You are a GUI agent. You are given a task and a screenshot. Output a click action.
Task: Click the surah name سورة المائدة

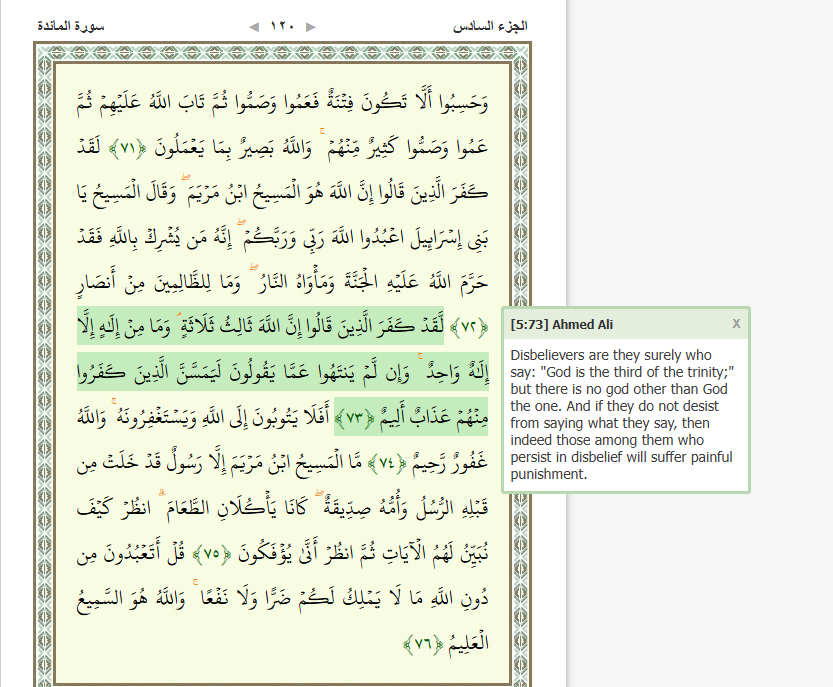(x=68, y=26)
